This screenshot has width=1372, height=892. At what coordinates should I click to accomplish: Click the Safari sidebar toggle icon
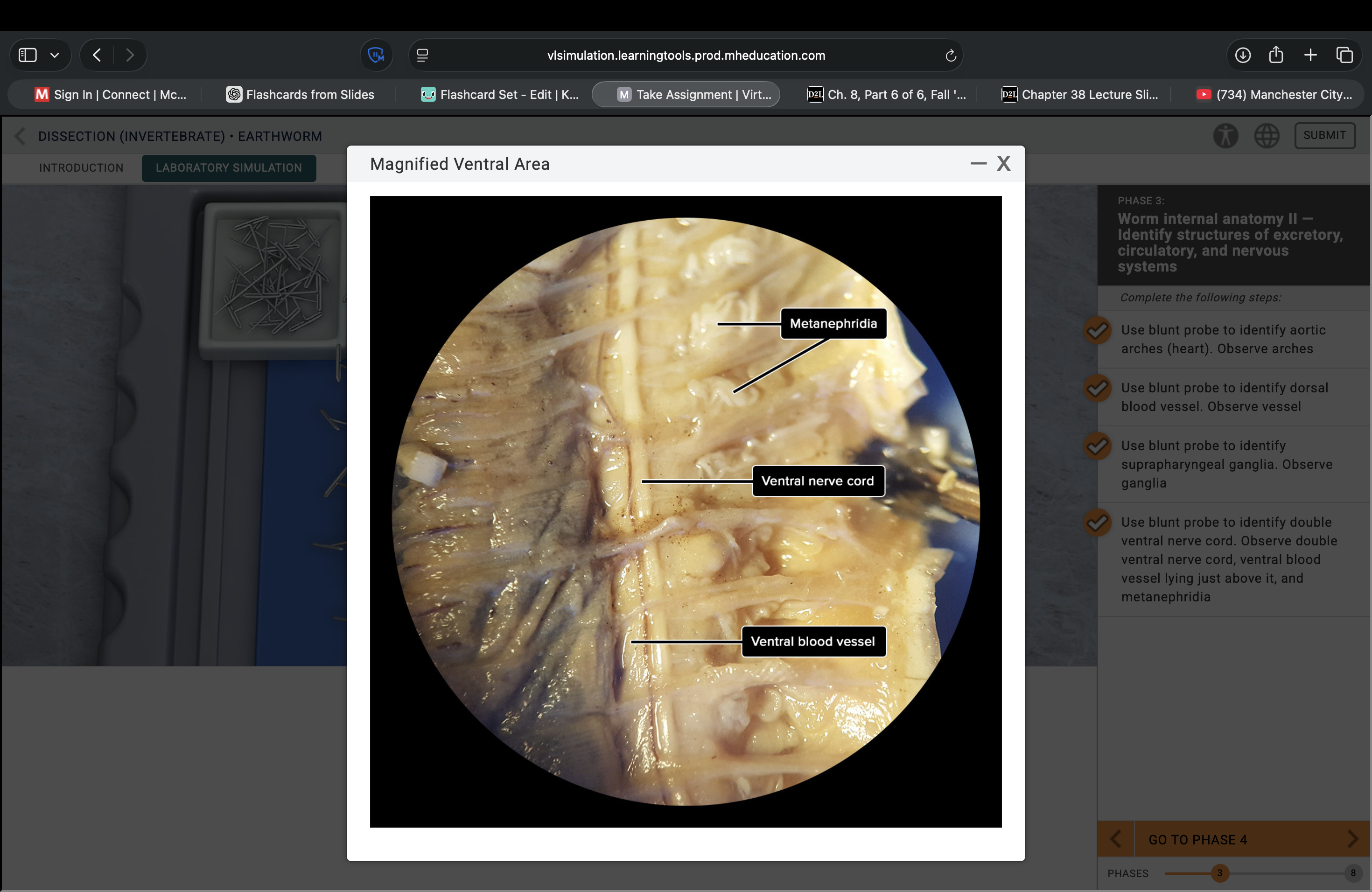28,56
